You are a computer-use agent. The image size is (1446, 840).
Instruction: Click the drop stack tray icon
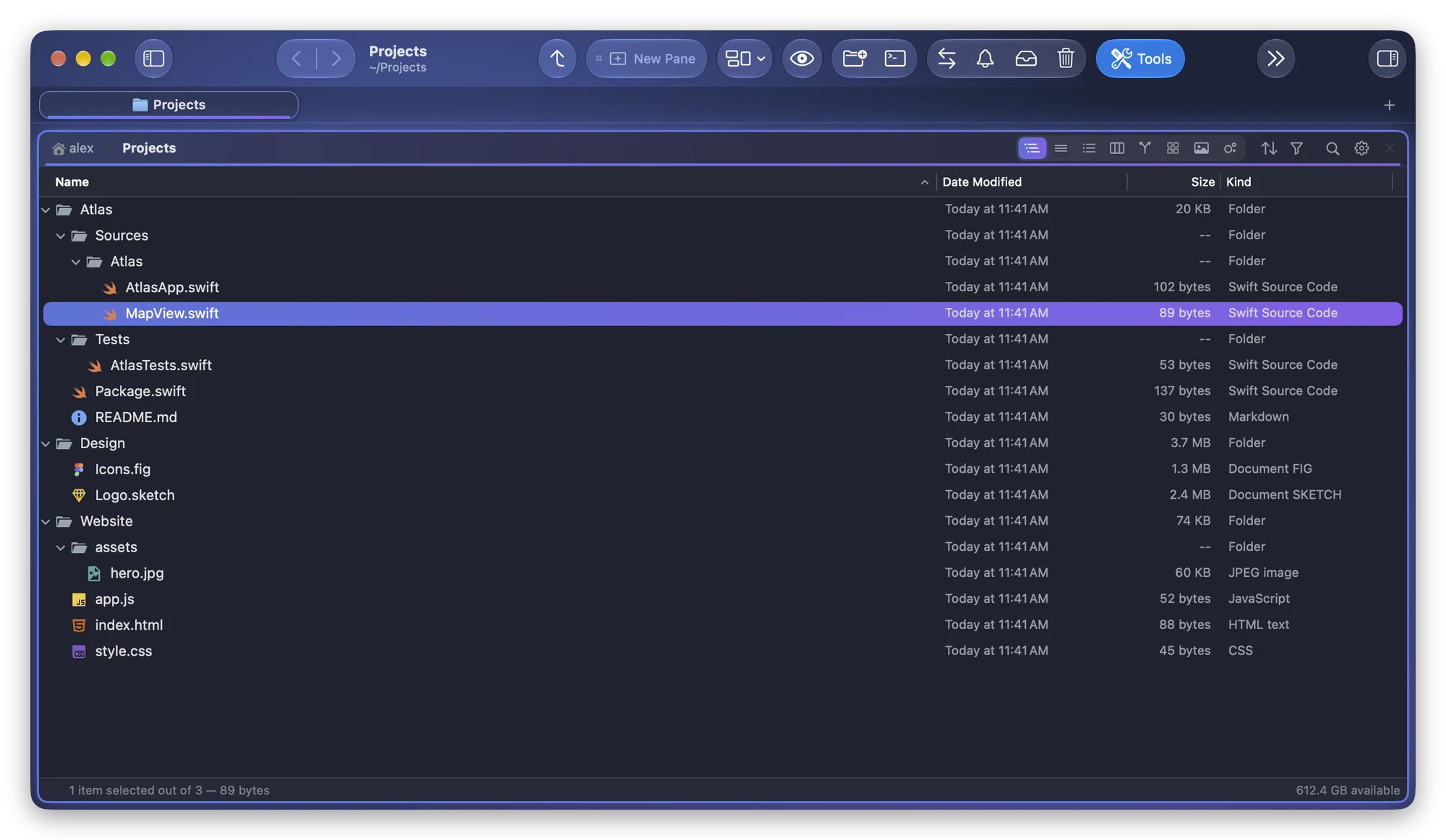[1026, 59]
